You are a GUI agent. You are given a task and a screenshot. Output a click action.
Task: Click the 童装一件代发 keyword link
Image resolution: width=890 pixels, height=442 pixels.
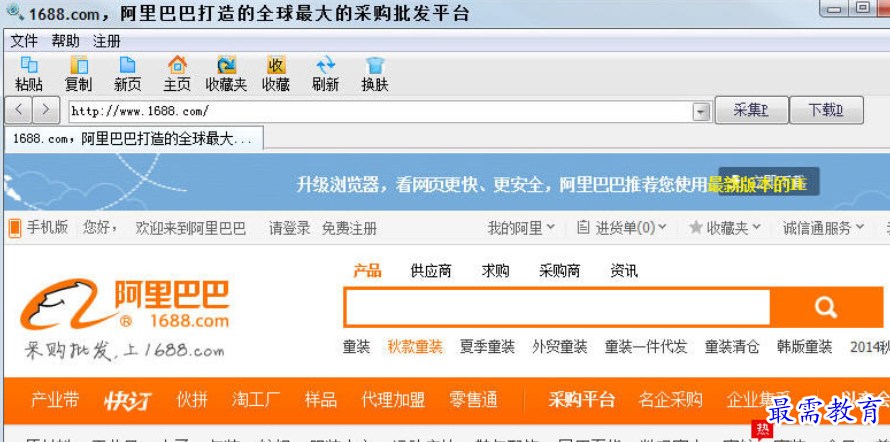pos(646,346)
